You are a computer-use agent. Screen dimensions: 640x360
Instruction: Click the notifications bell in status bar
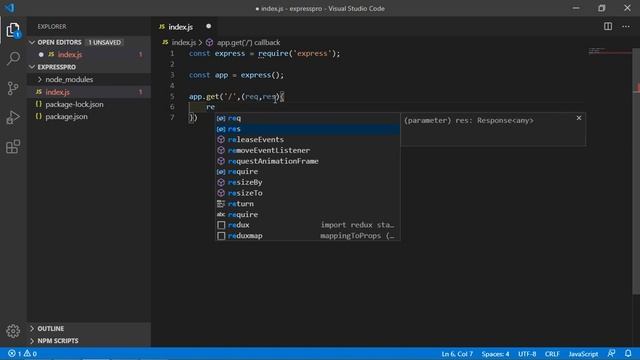coord(628,353)
